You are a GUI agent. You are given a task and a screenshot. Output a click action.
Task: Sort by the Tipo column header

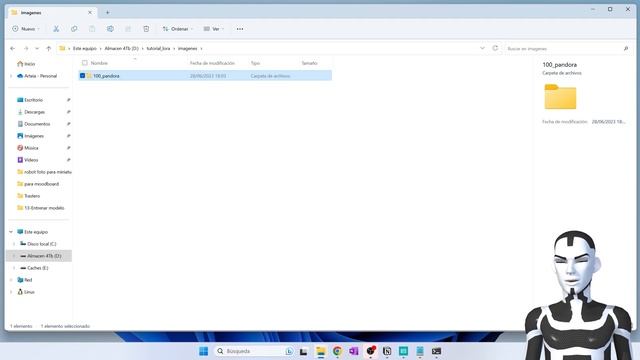pyautogui.click(x=255, y=63)
